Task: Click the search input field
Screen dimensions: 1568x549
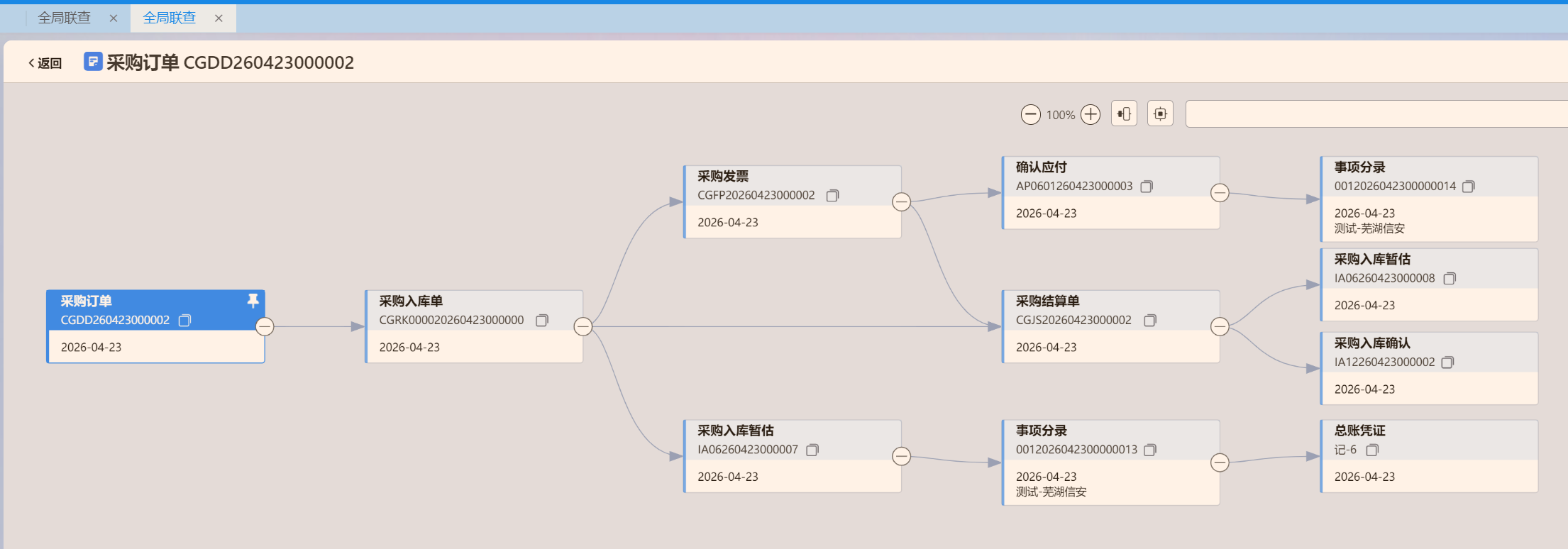Action: pos(1375,114)
